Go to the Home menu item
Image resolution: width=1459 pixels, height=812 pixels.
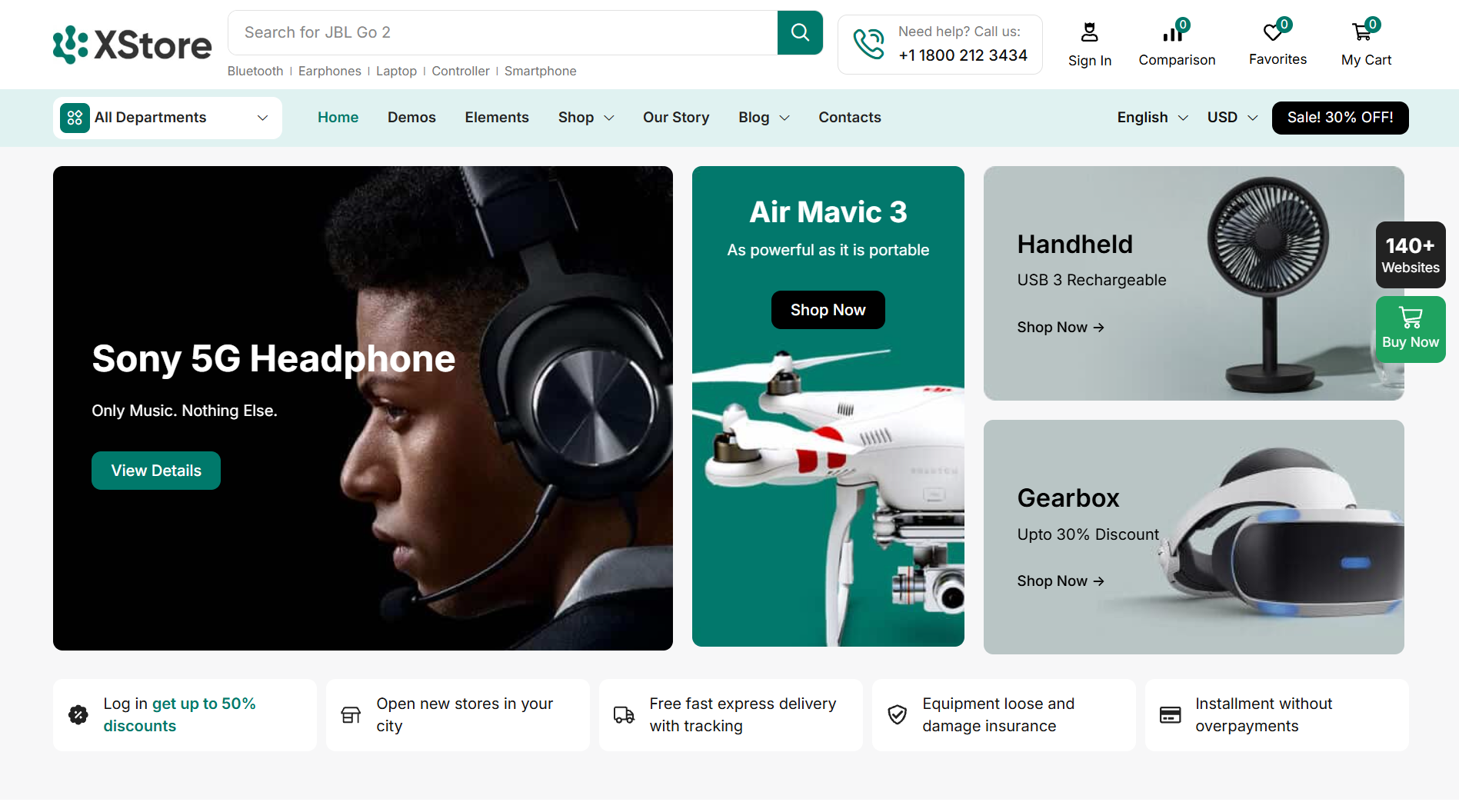(338, 118)
